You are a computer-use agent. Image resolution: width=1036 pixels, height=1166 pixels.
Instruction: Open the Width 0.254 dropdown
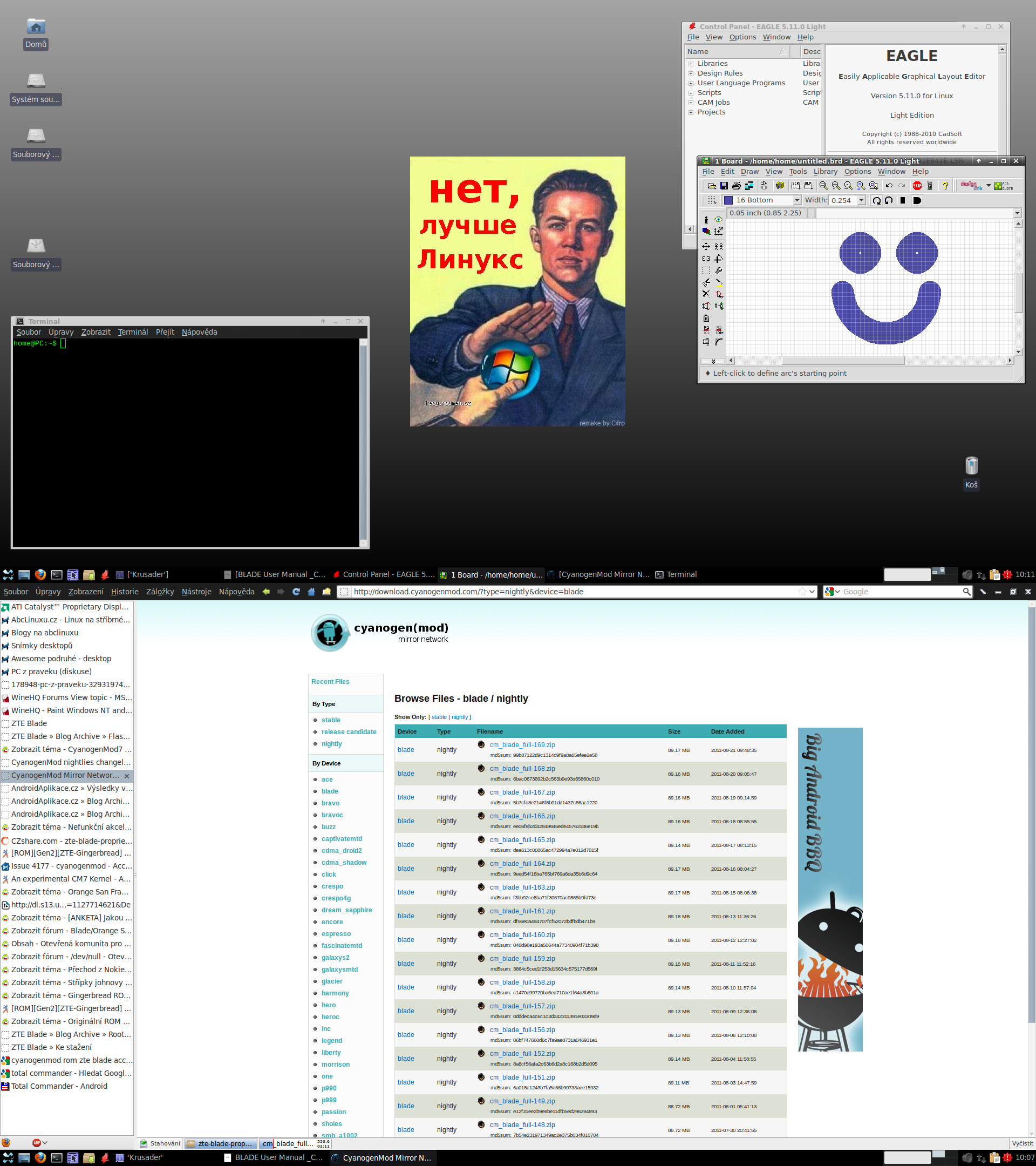862,200
